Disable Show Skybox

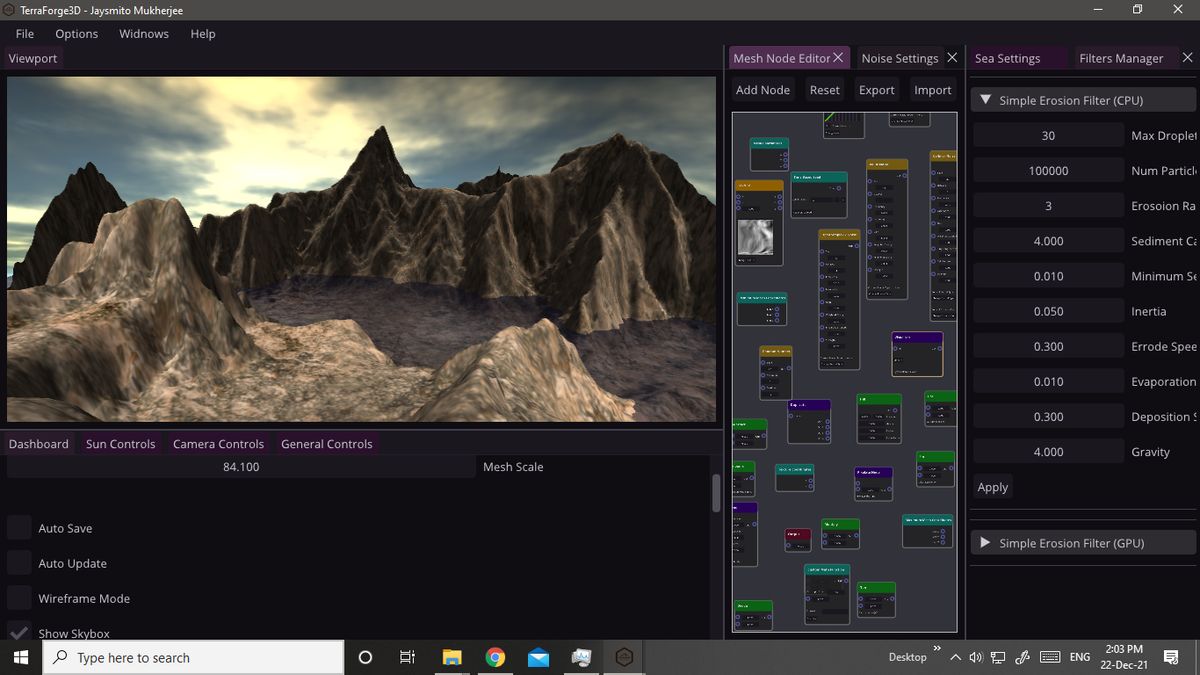click(x=18, y=633)
